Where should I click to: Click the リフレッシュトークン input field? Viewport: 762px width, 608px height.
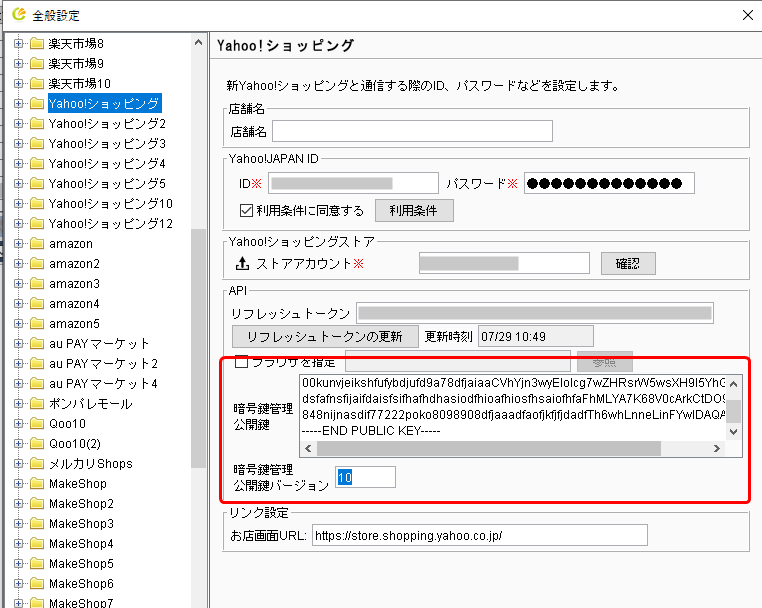coord(535,313)
